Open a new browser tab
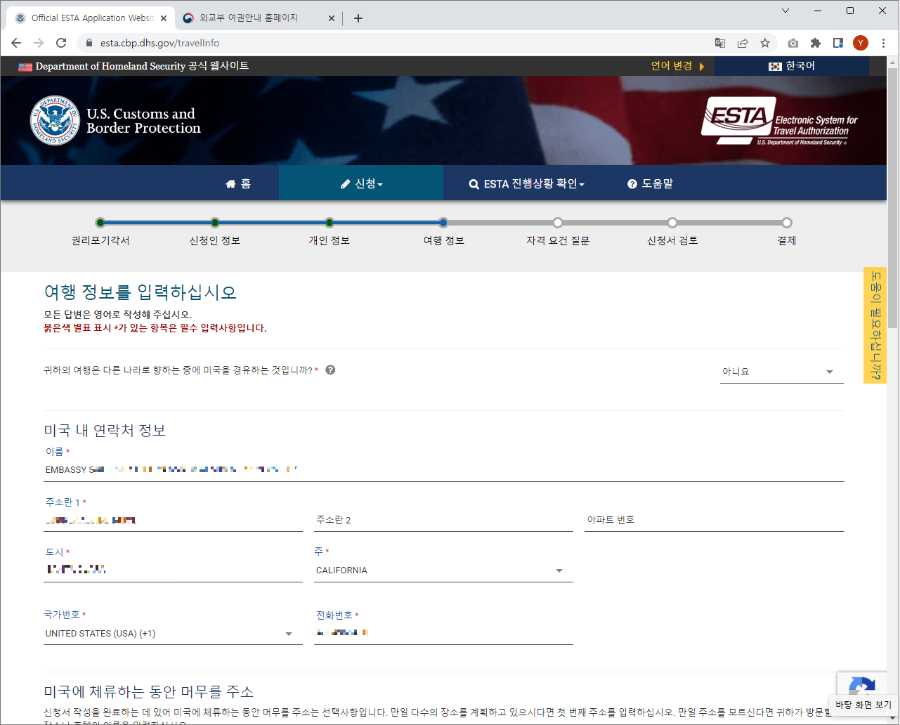Image resolution: width=900 pixels, height=725 pixels. pos(358,18)
